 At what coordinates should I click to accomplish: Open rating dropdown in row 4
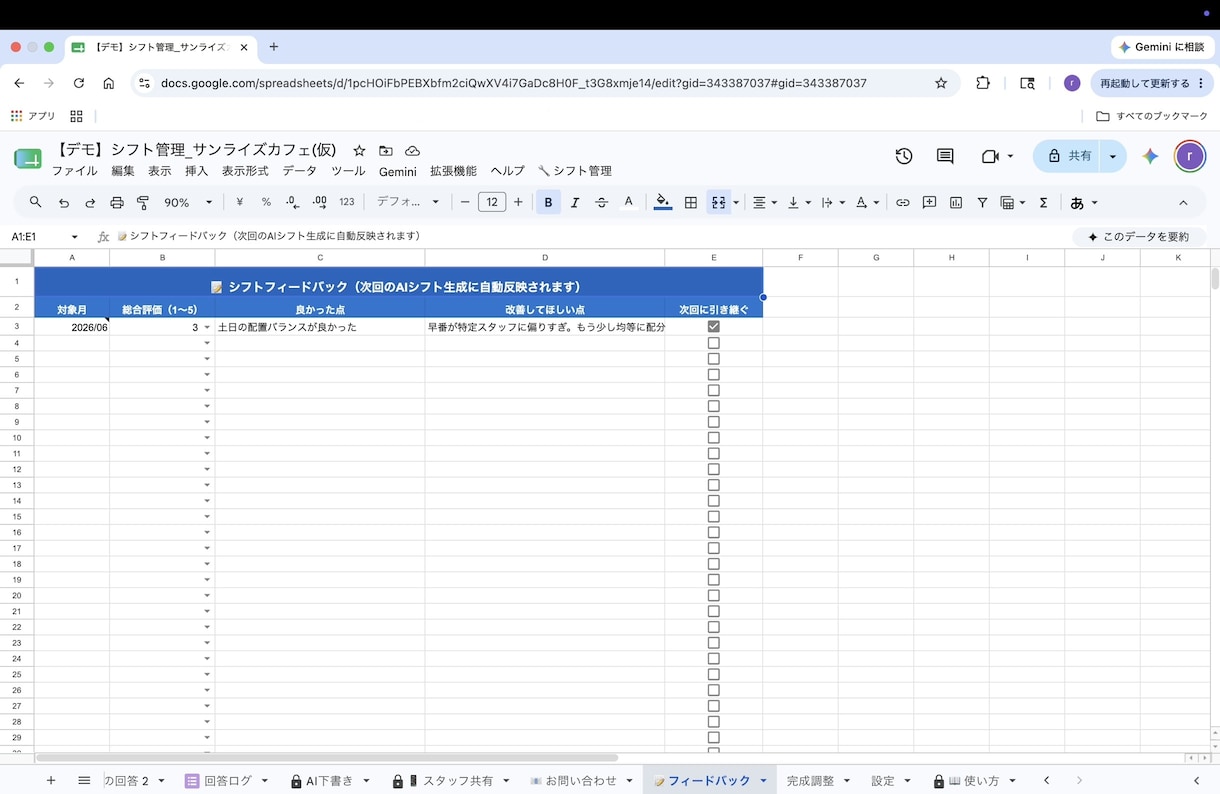207,343
